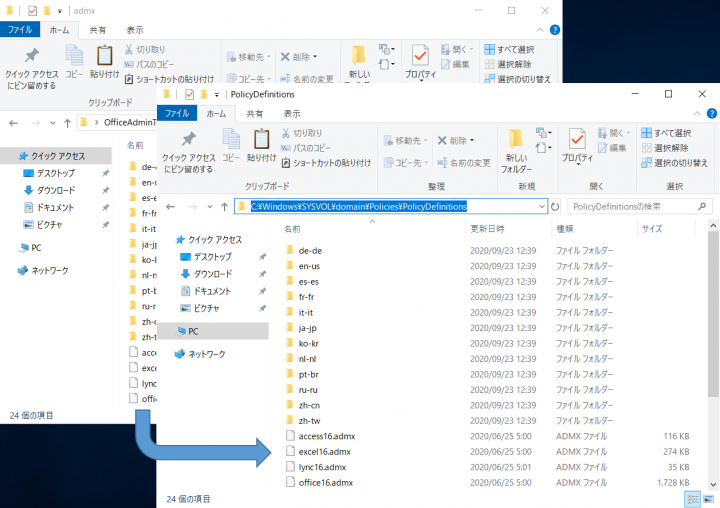Select ネットワーク in admx window navigation pane

coord(49,271)
